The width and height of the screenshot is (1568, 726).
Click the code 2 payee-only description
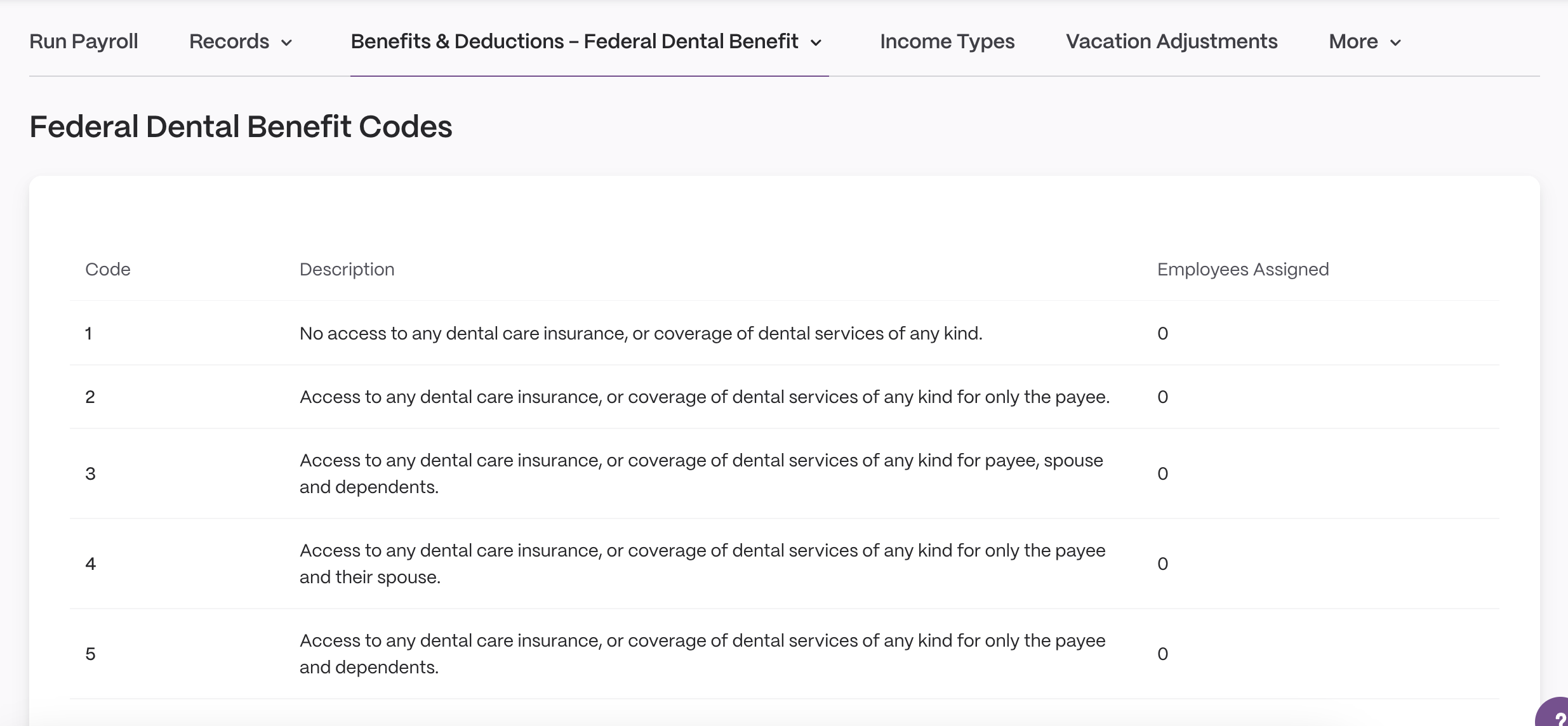click(x=705, y=397)
